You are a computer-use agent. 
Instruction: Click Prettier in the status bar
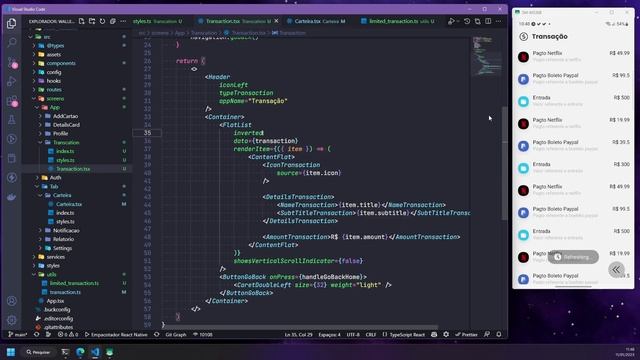point(466,334)
